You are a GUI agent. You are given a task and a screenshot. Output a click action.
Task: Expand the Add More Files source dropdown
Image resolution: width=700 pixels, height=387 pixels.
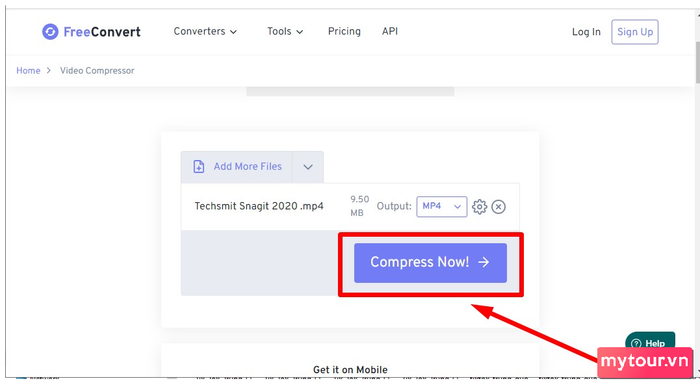(x=308, y=167)
